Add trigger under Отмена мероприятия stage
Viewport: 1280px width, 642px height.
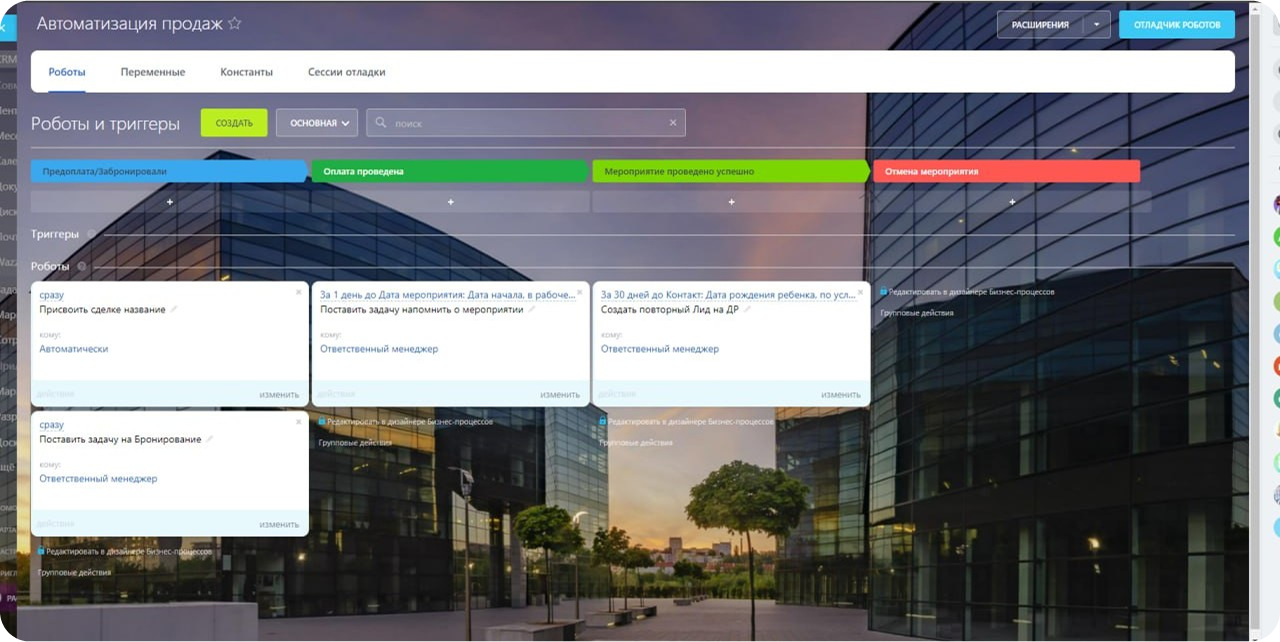(1012, 202)
